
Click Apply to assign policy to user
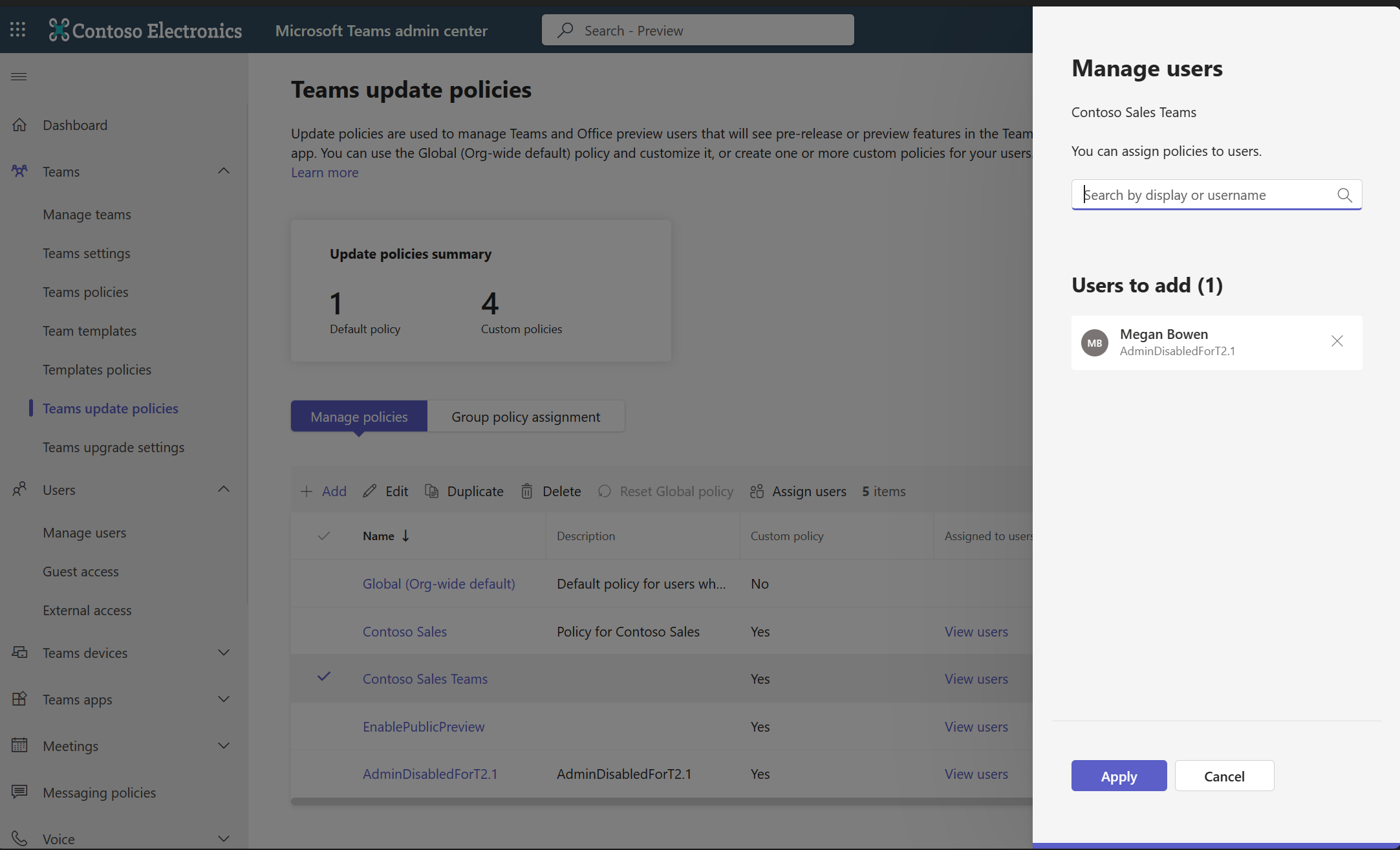1119,776
